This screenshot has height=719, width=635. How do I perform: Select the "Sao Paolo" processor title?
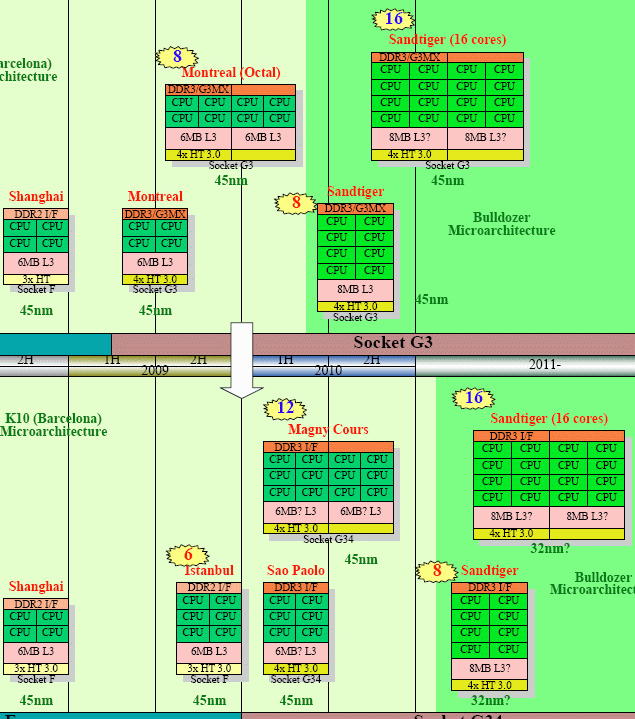pyautogui.click(x=296, y=570)
